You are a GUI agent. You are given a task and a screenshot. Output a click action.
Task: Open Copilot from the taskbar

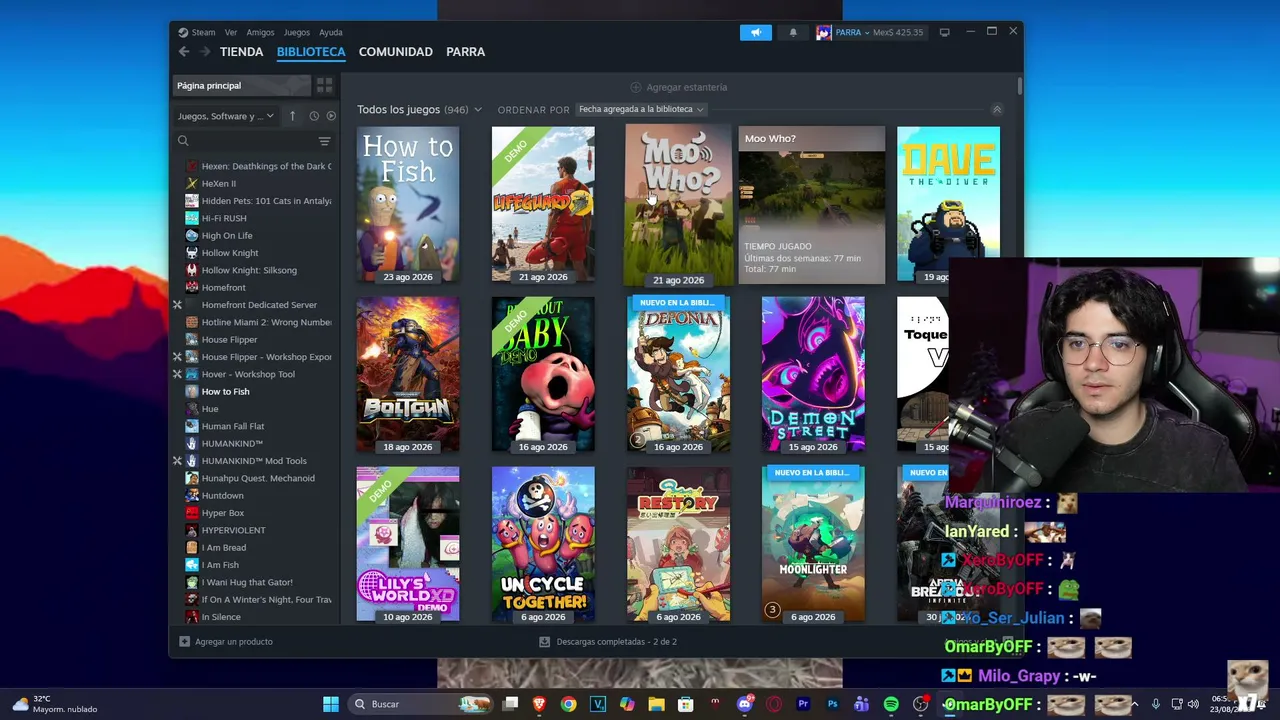[627, 704]
